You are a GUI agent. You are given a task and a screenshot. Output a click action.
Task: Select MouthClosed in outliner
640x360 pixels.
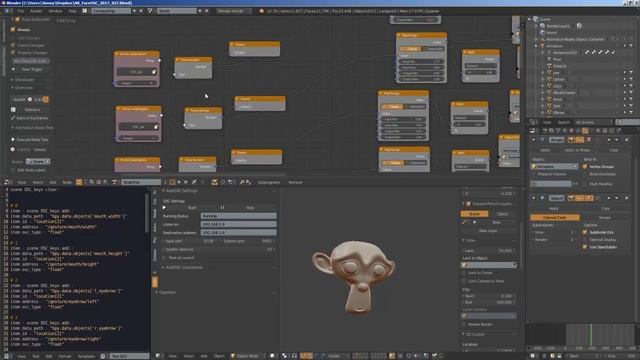[x=564, y=93]
